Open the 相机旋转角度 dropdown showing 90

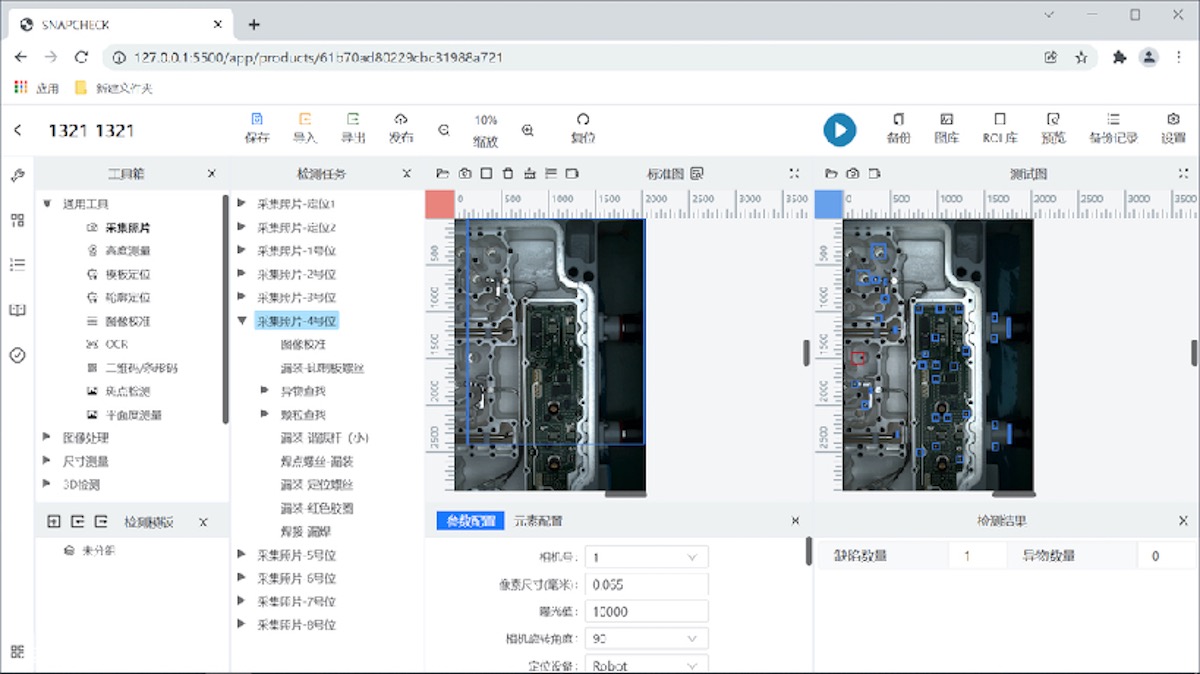(x=647, y=638)
